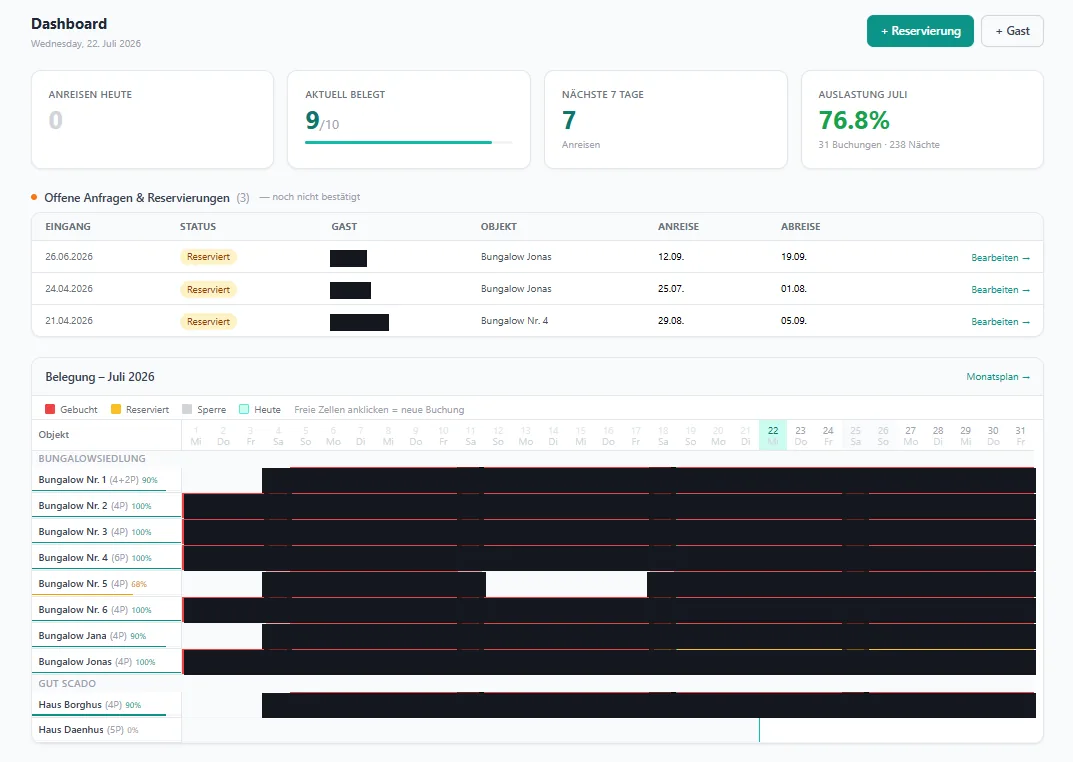Click Offene Anfragen & Reservierungen heading
Image resolution: width=1073 pixels, height=762 pixels.
tap(137, 198)
